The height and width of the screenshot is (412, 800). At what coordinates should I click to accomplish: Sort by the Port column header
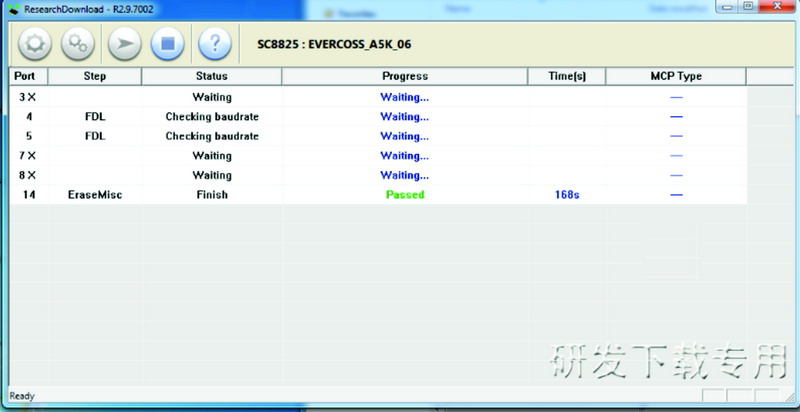27,76
